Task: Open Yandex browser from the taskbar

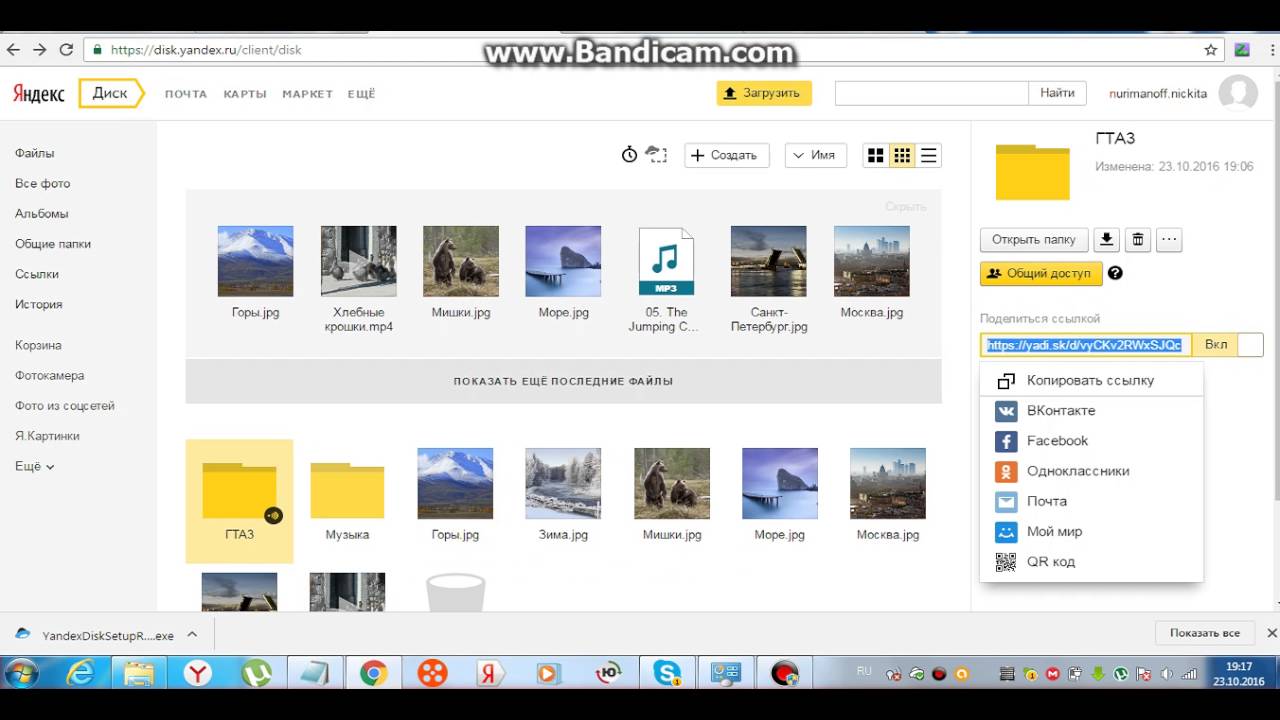Action: coord(198,673)
